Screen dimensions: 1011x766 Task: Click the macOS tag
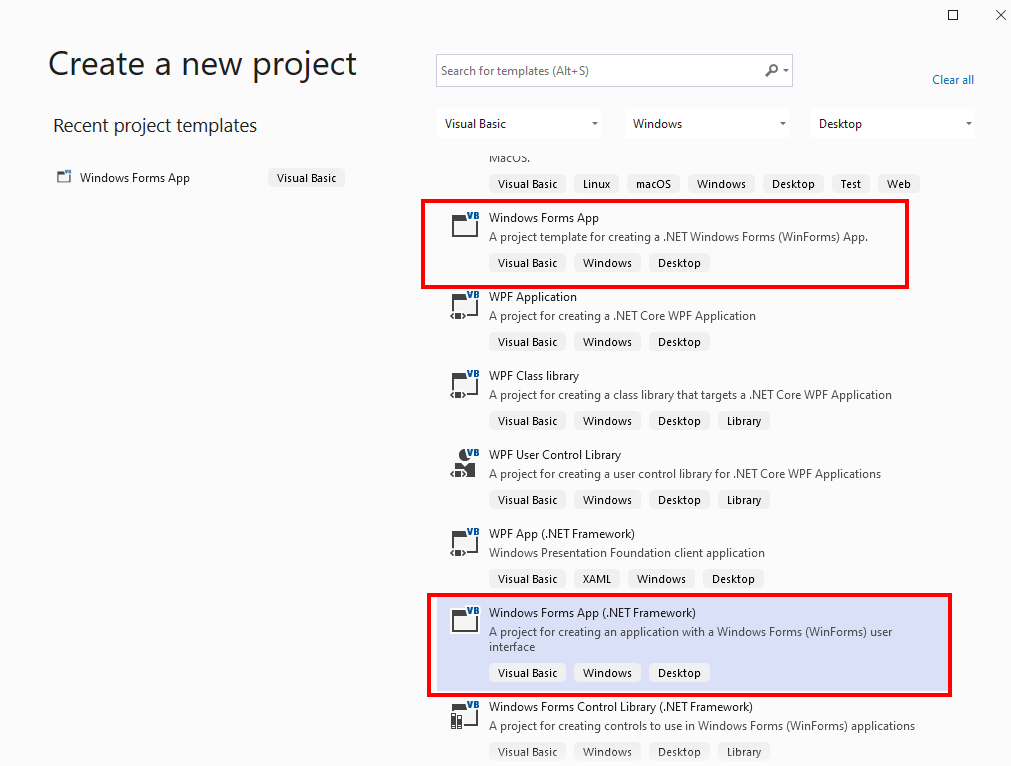[x=653, y=184]
